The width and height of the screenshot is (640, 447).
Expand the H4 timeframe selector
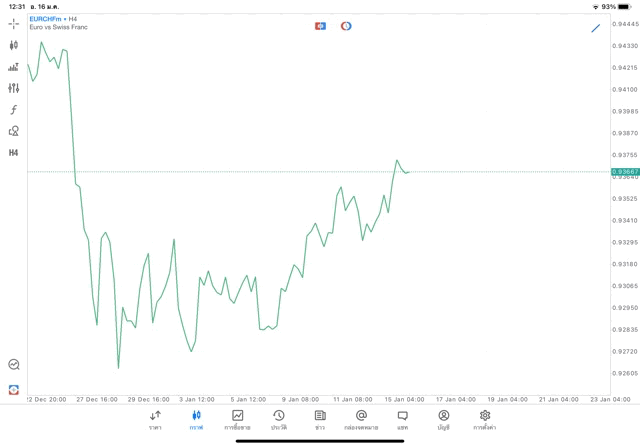[14, 153]
